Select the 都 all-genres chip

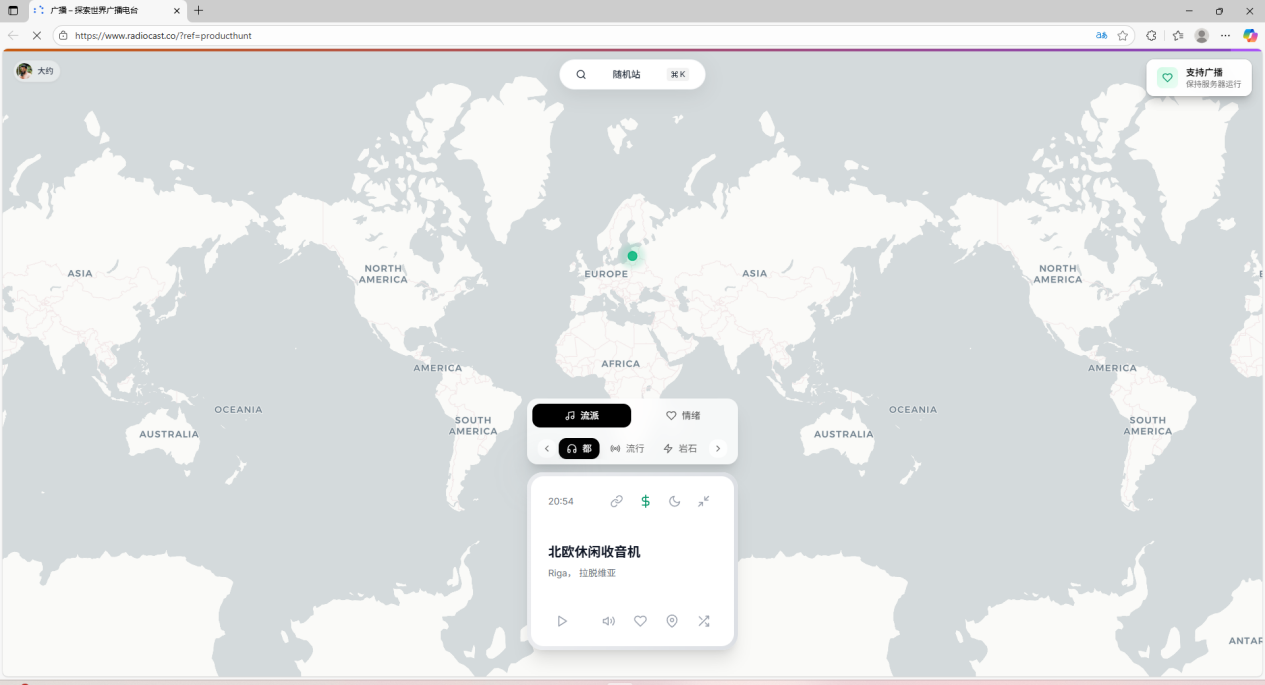(x=579, y=449)
